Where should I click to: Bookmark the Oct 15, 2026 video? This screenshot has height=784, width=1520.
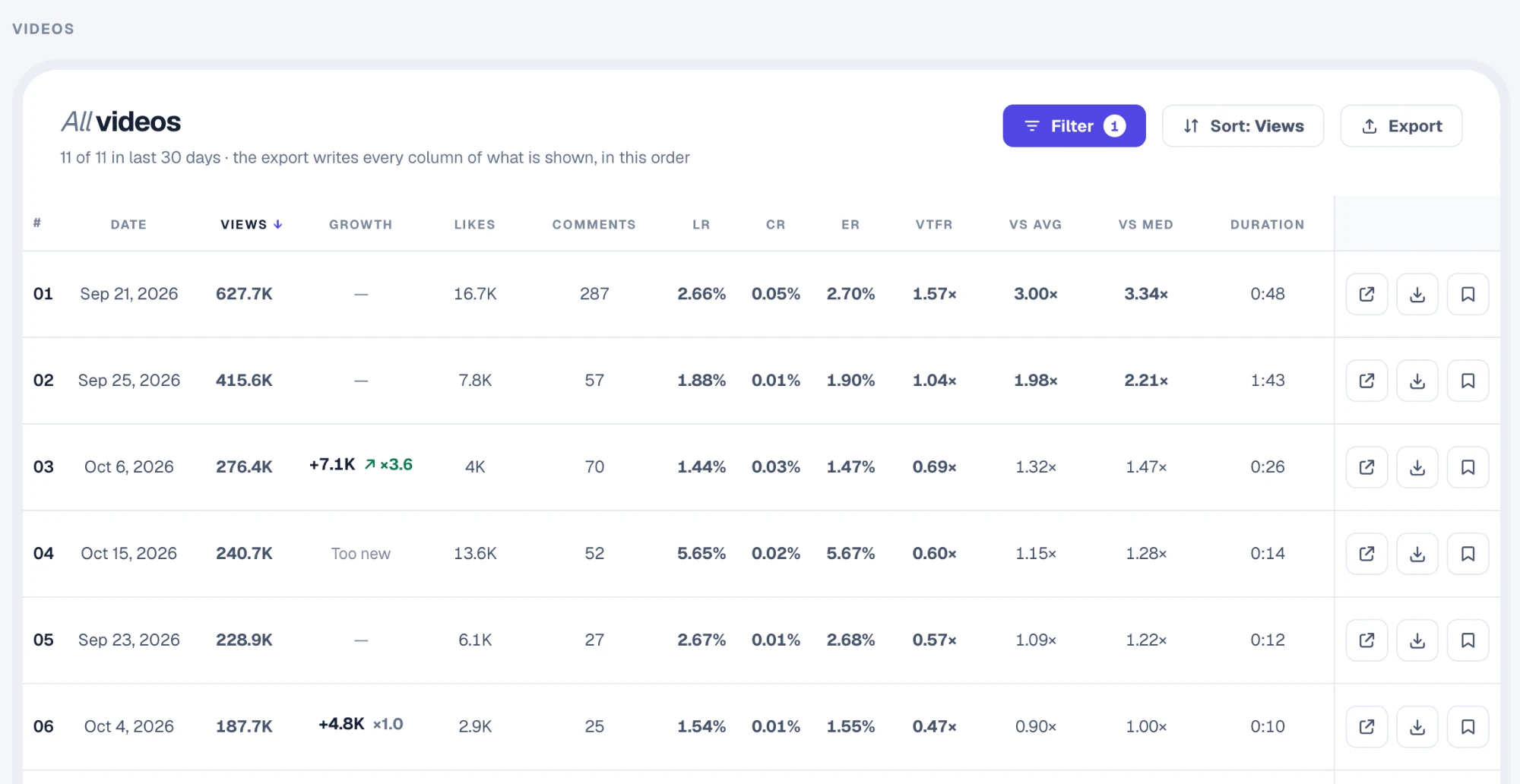coord(1468,554)
